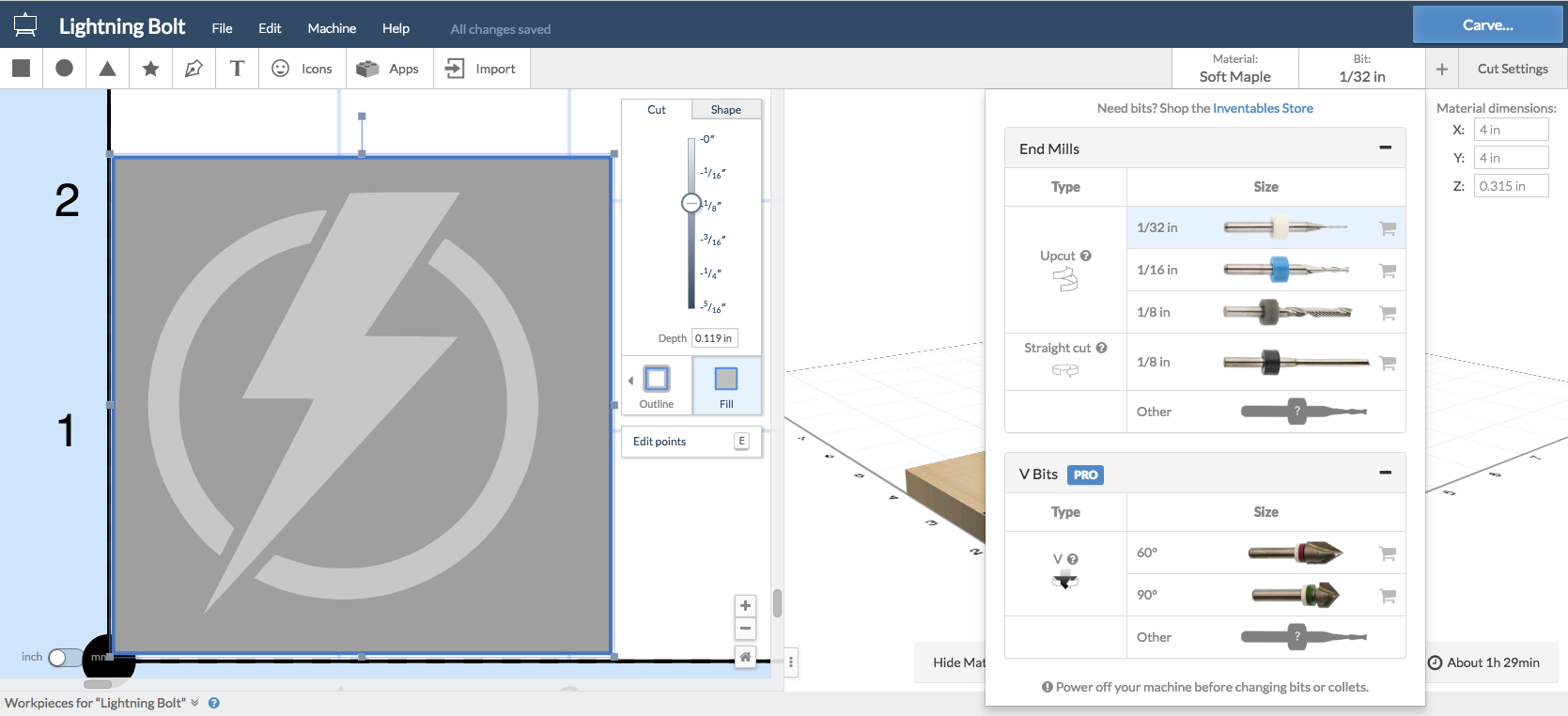Select the Circle shape tool
Viewport: 1568px width, 716px height.
tap(64, 68)
